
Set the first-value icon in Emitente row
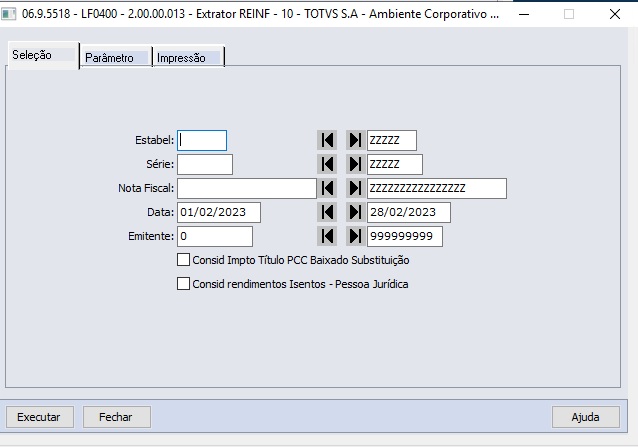point(327,236)
